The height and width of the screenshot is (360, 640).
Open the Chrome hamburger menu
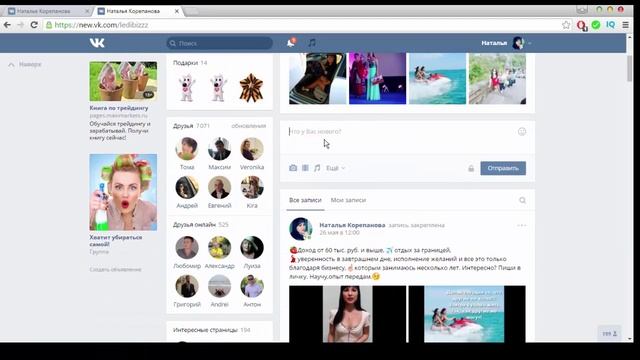tap(625, 25)
